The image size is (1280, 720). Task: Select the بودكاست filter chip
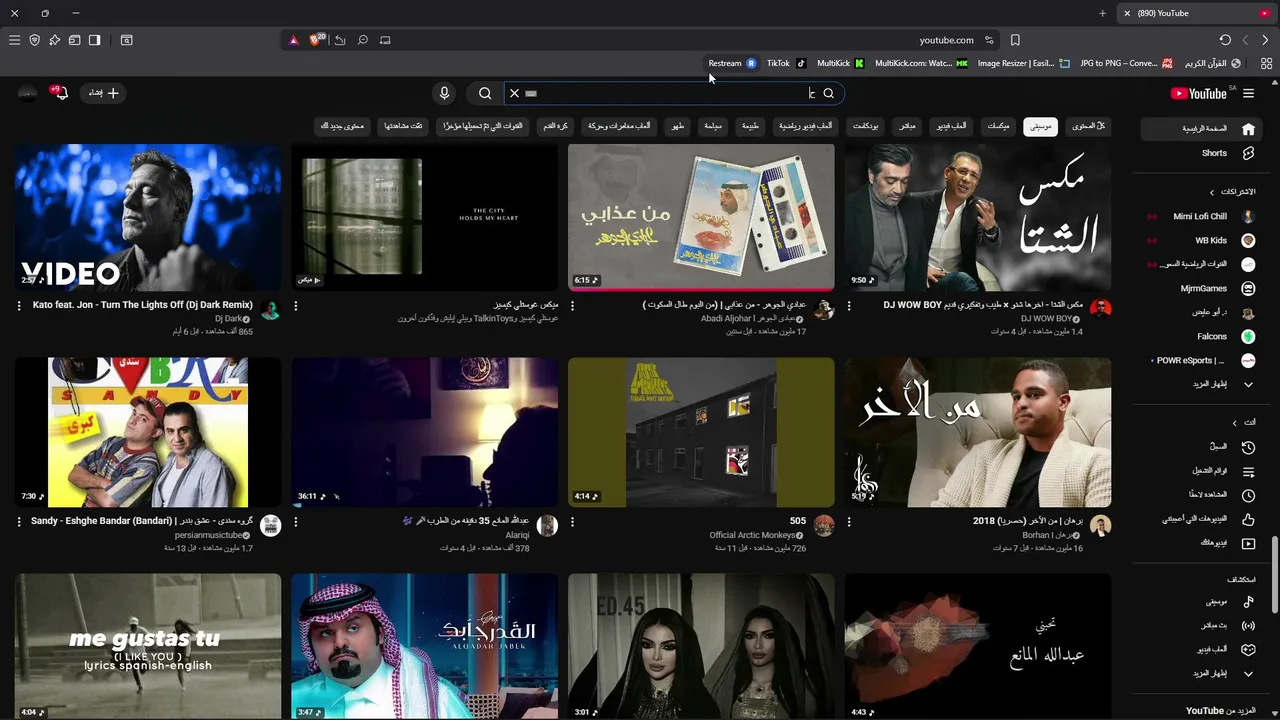tap(865, 126)
